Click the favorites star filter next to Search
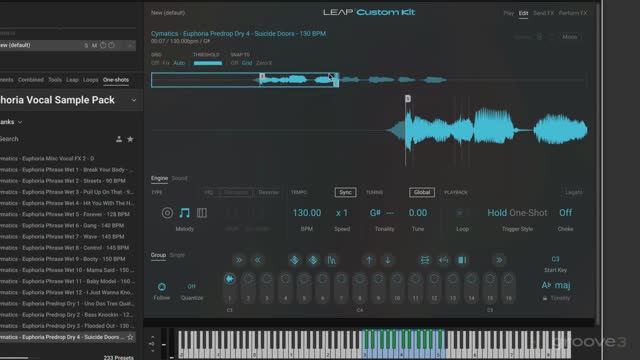Screen dimensions: 640x360 click(x=130, y=139)
